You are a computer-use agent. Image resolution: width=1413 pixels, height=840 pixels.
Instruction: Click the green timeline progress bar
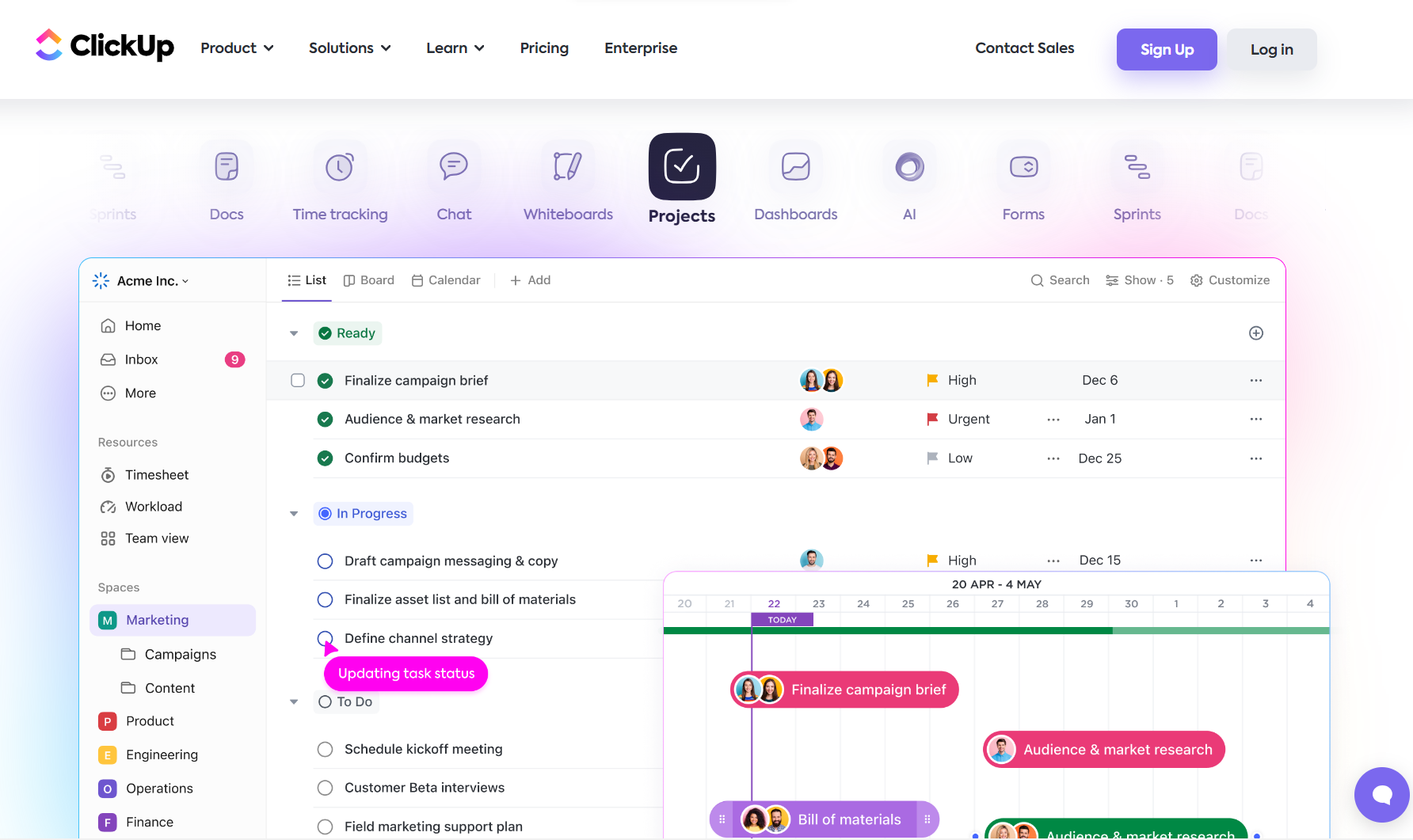click(887, 631)
